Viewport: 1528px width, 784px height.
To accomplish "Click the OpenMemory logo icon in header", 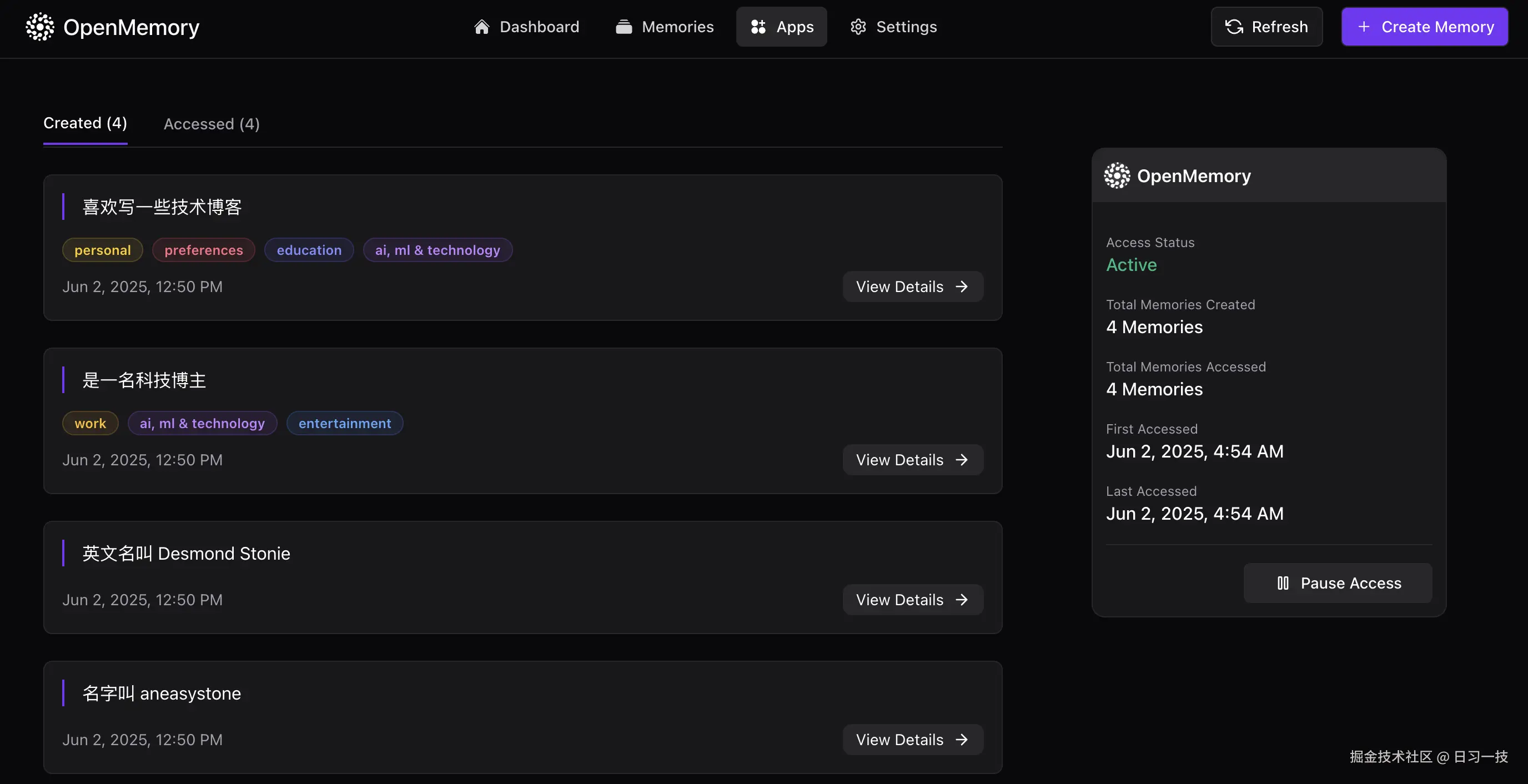I will [40, 27].
